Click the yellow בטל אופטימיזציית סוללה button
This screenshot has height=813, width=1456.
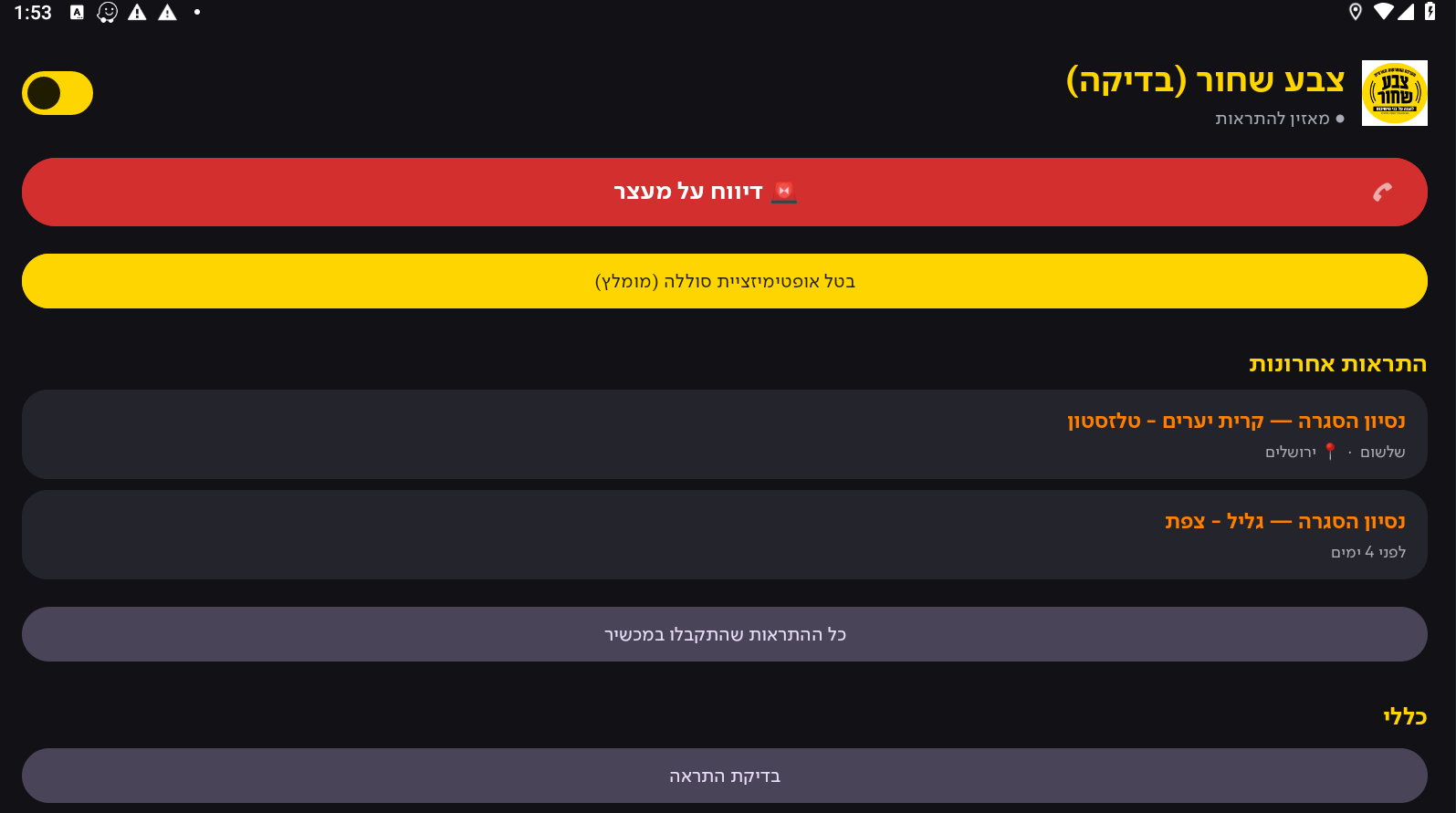[725, 281]
